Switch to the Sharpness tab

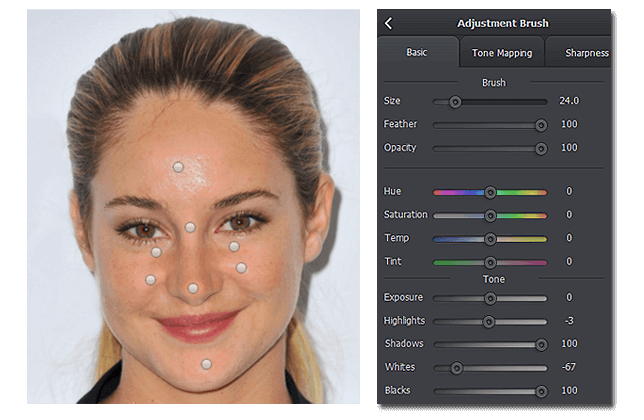click(x=586, y=53)
